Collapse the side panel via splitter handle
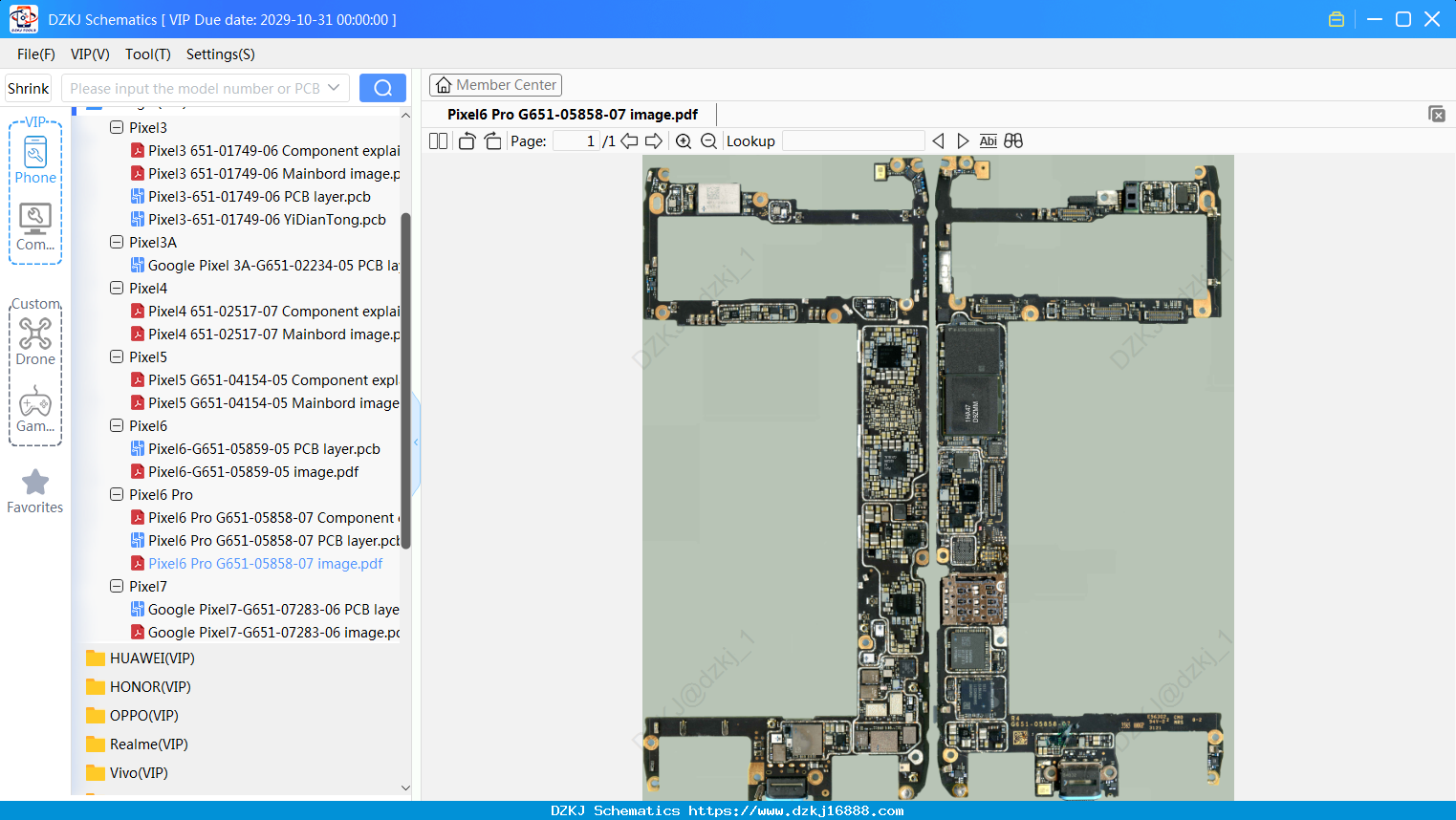1456x820 pixels. tap(416, 442)
